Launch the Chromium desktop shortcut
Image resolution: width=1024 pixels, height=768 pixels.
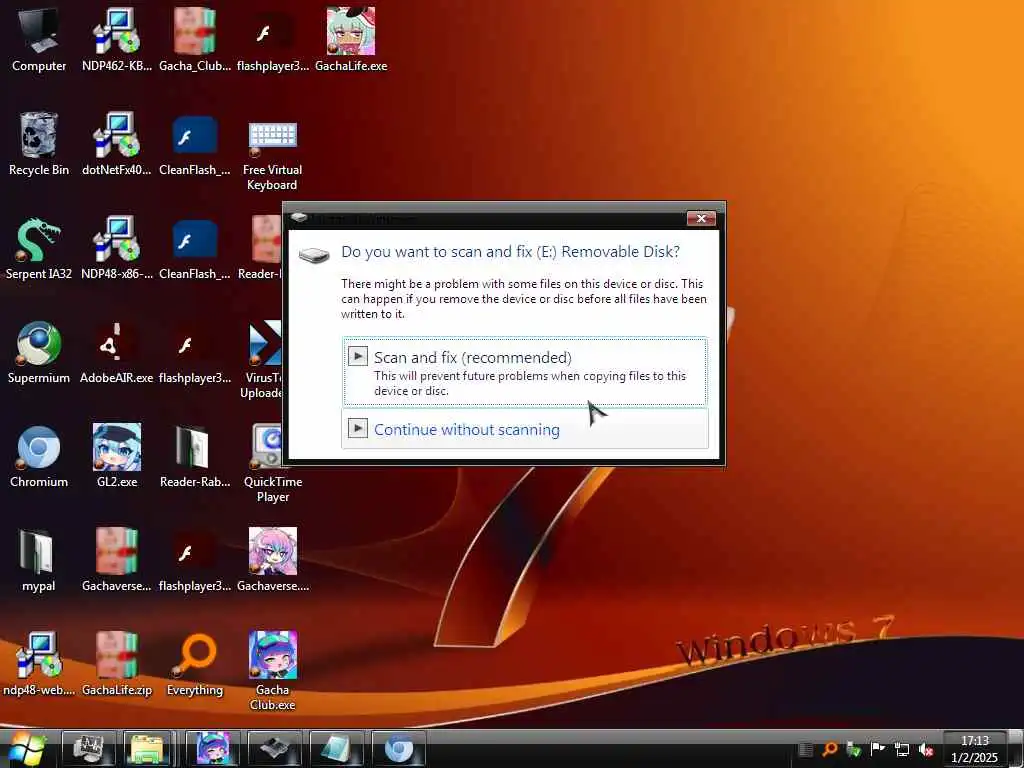click(39, 456)
